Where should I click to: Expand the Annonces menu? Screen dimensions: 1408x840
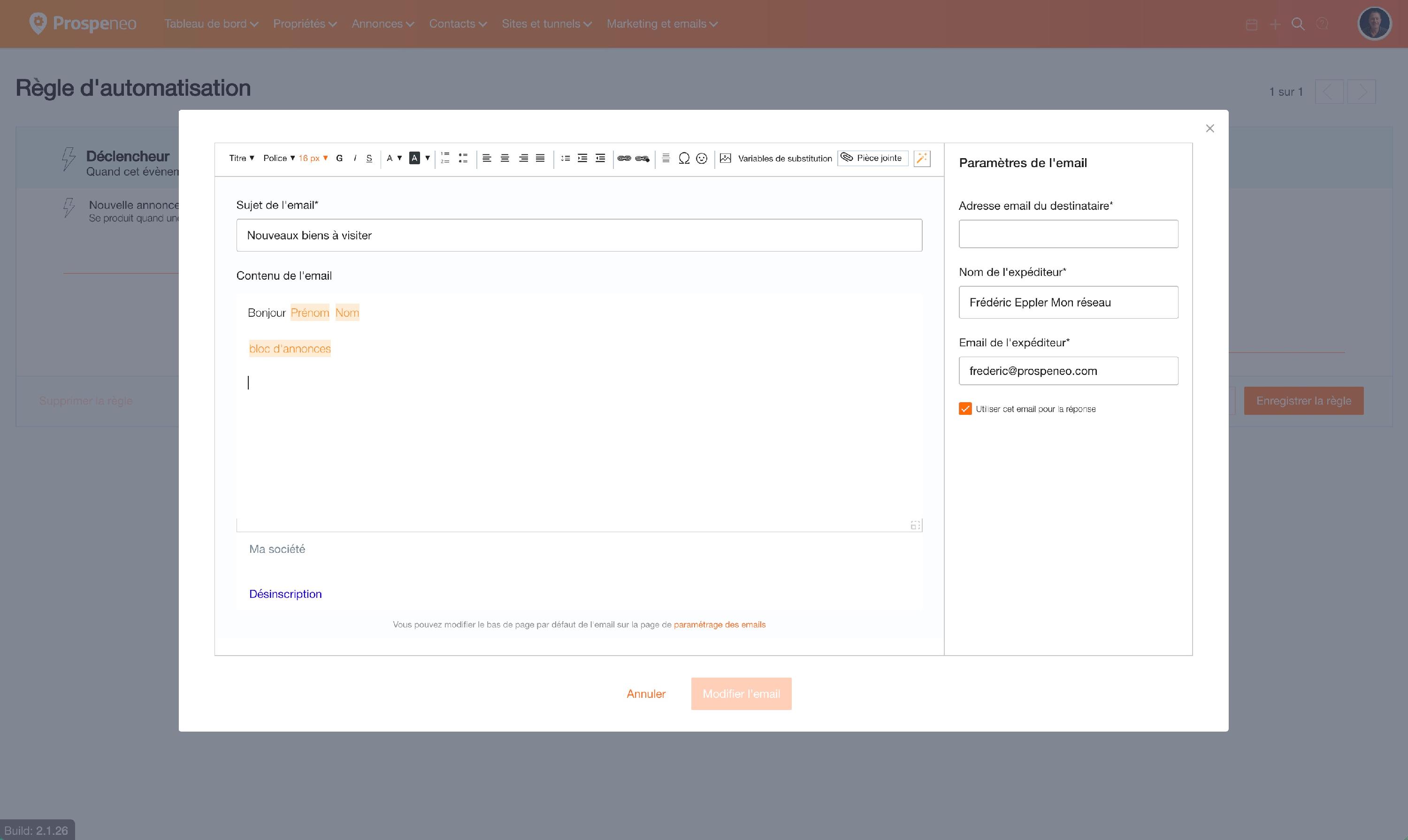coord(383,24)
